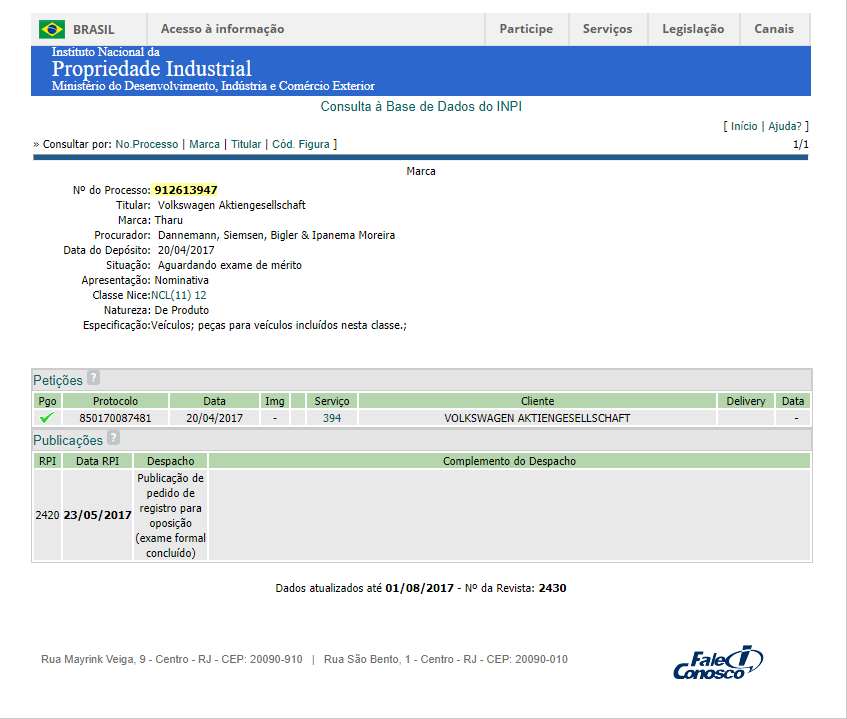This screenshot has height=719, width=847.
Task: Click the Revista number 2430
Action: 553,588
